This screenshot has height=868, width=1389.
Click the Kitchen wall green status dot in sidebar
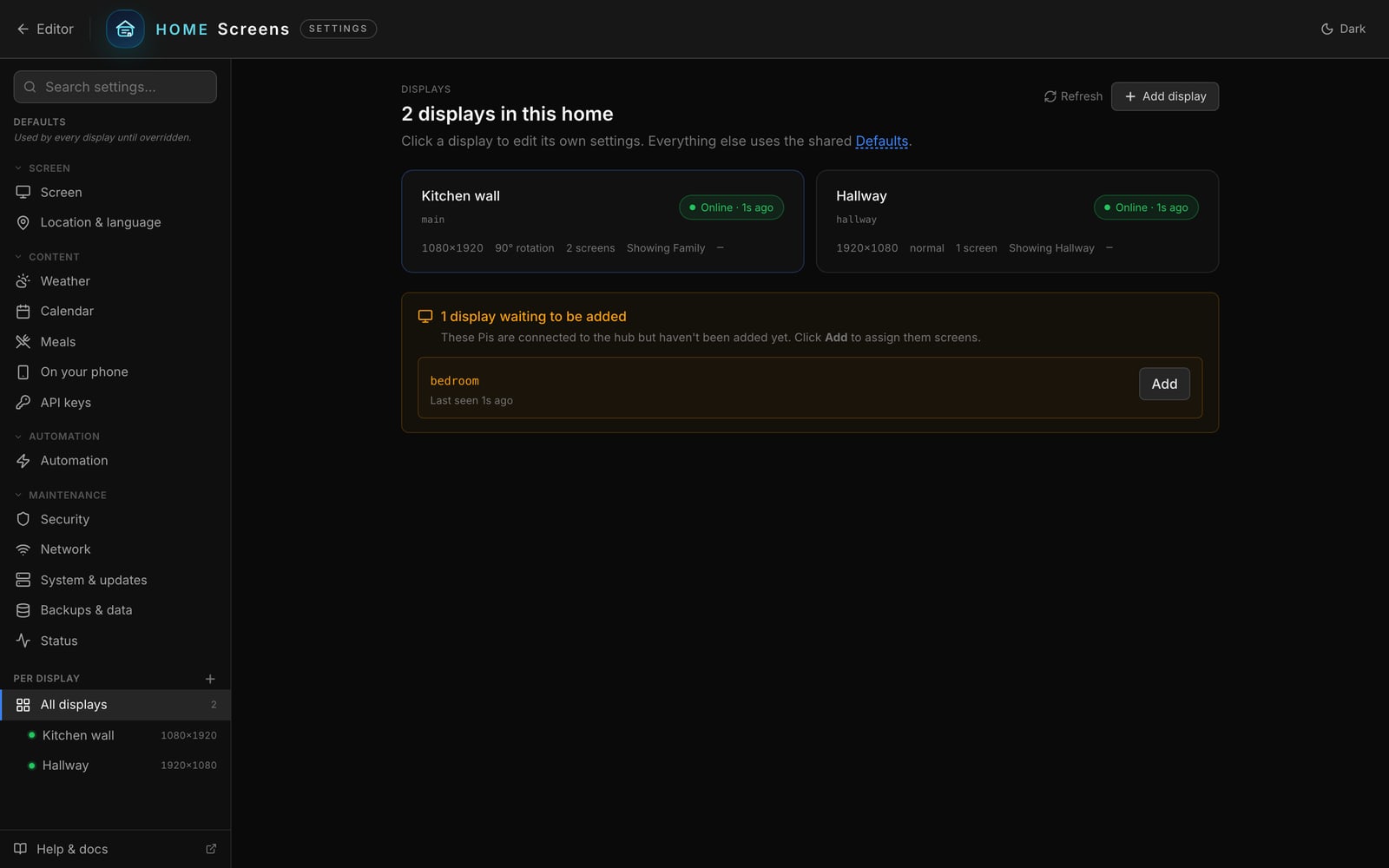(32, 735)
